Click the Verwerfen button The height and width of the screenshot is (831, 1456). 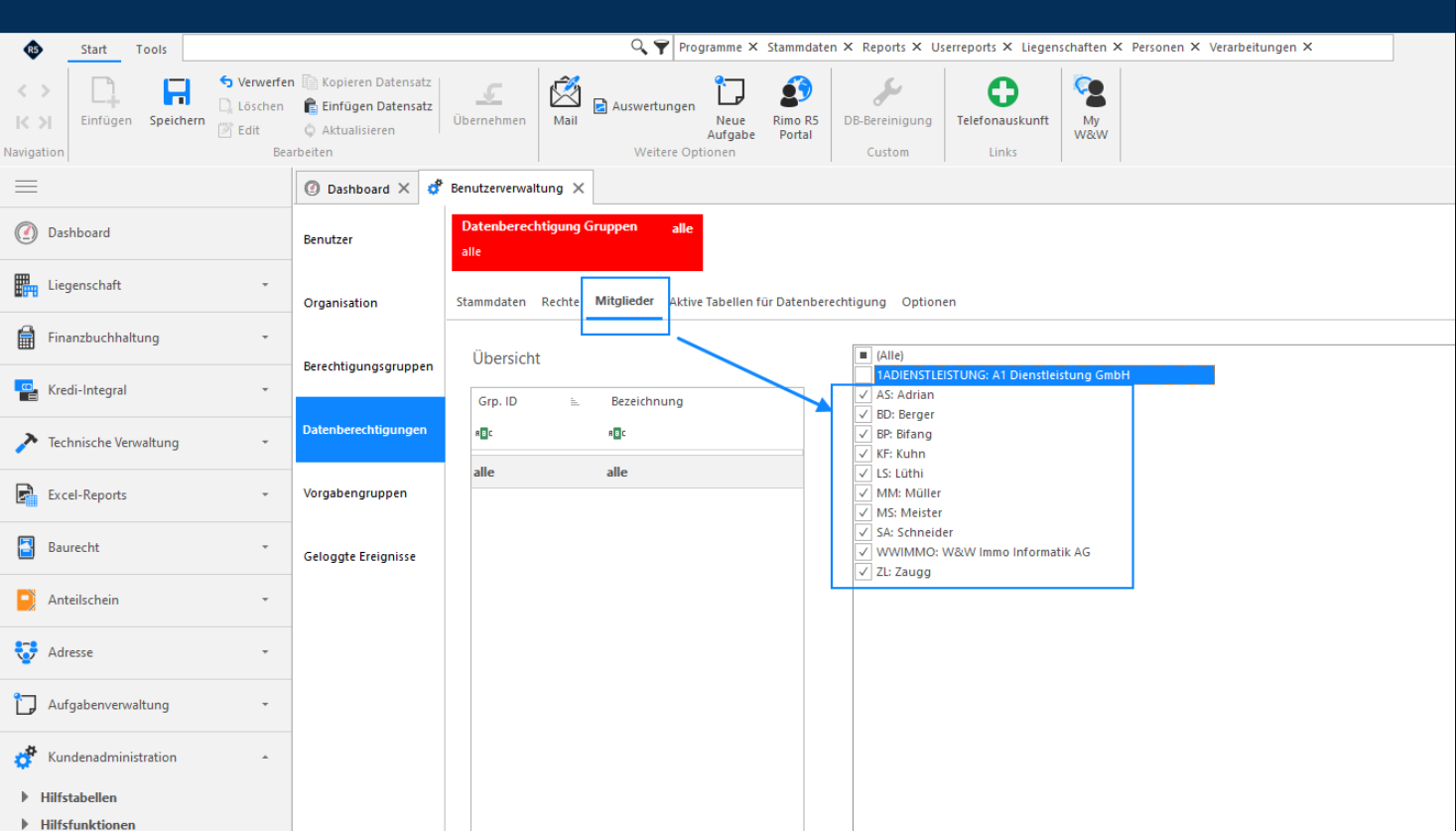[x=257, y=81]
